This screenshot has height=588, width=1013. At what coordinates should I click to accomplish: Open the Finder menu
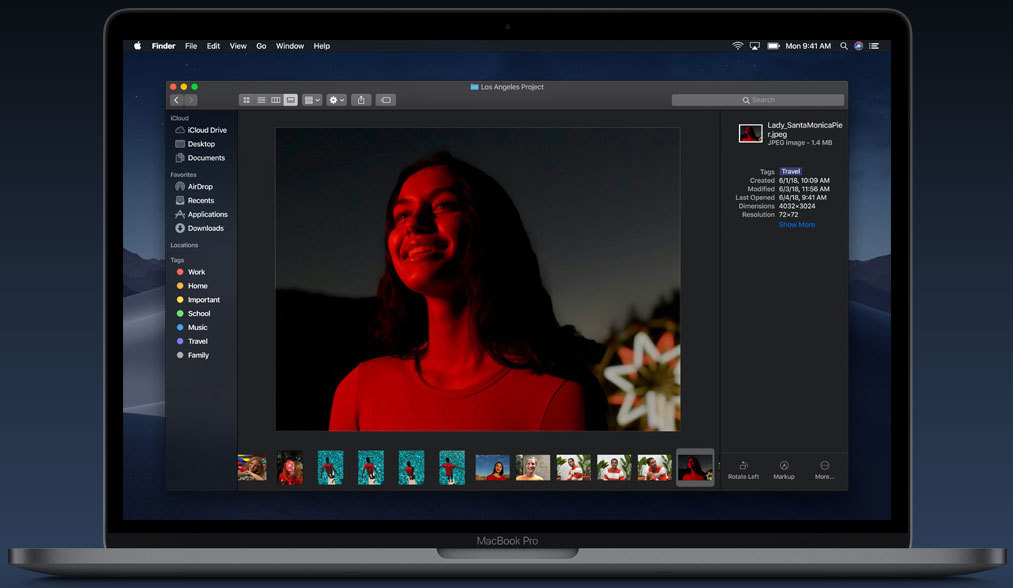pos(163,46)
